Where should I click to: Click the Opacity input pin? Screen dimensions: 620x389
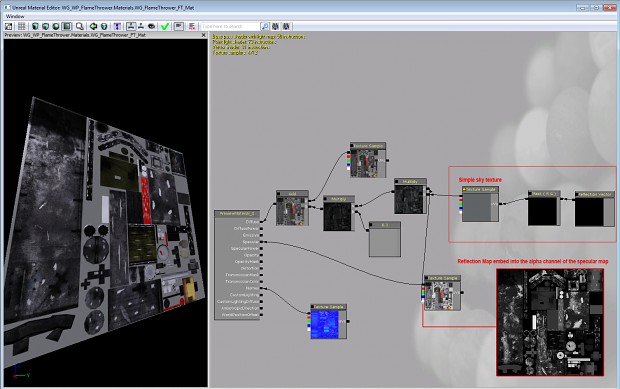click(261, 255)
